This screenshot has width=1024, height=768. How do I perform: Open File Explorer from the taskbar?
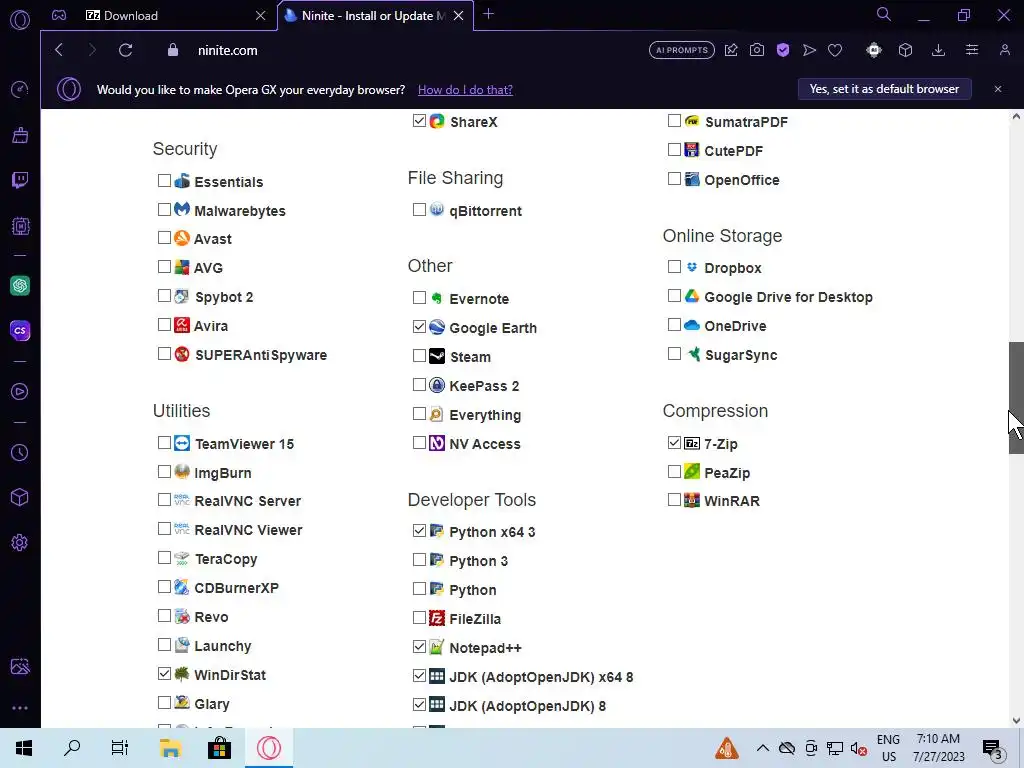coord(170,748)
